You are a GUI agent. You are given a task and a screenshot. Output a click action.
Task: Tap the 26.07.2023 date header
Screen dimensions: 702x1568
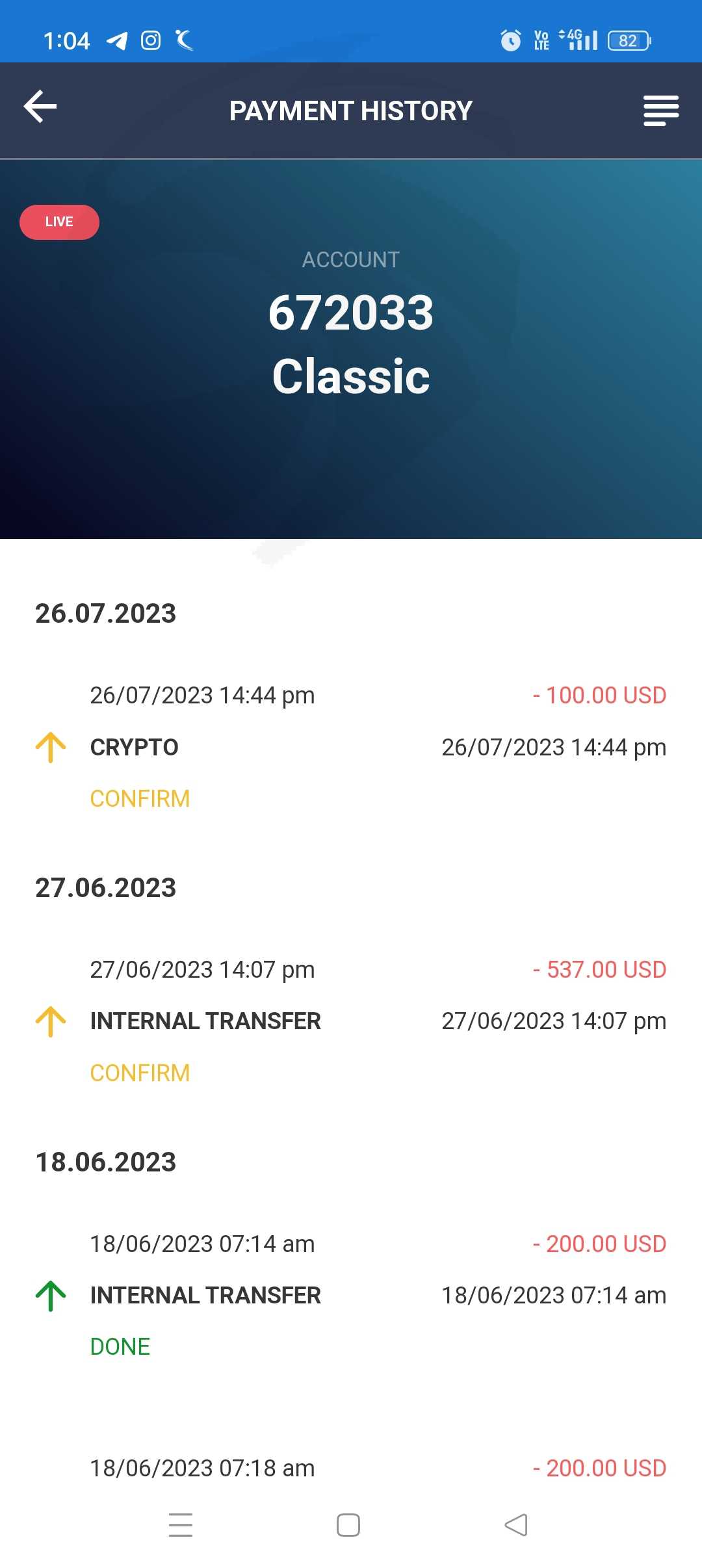[x=106, y=614]
